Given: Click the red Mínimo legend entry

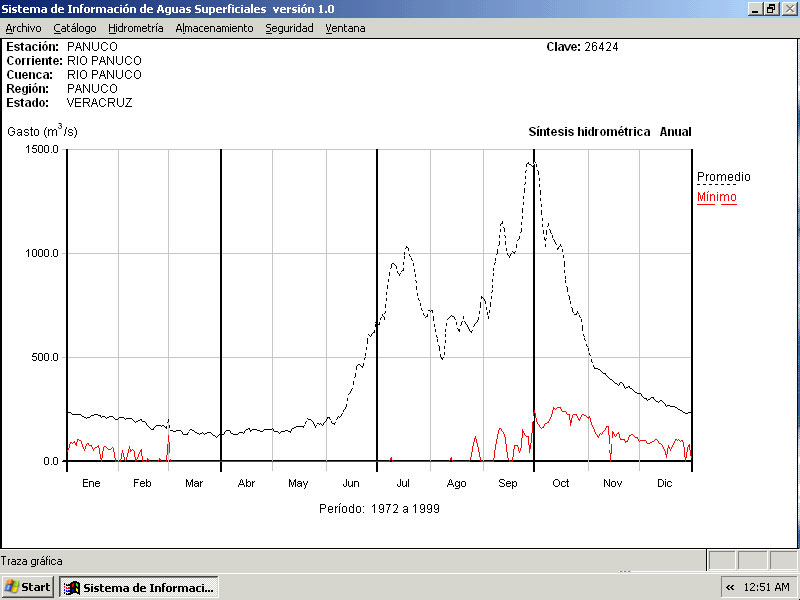Looking at the screenshot, I should (716, 197).
